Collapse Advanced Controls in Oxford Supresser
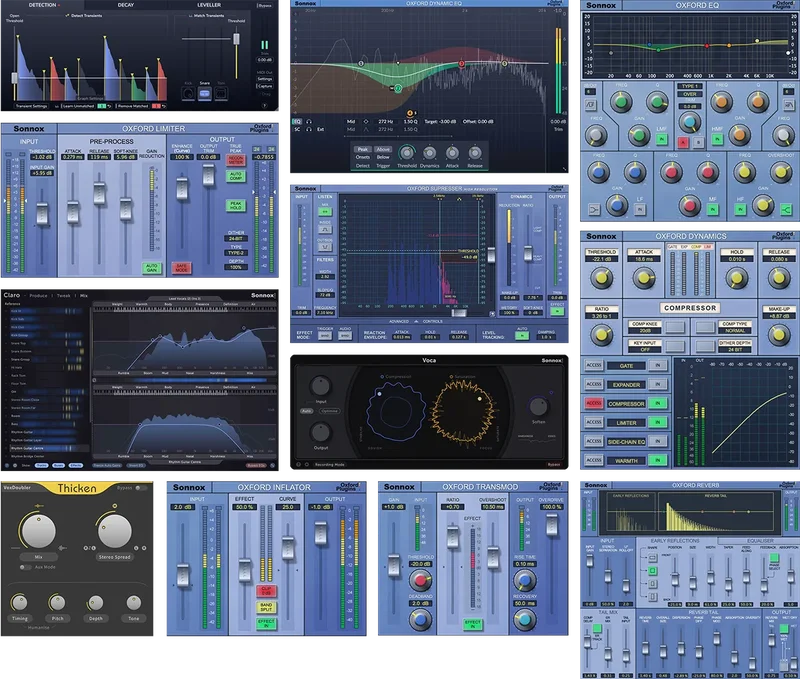This screenshot has width=800, height=679. point(416,321)
